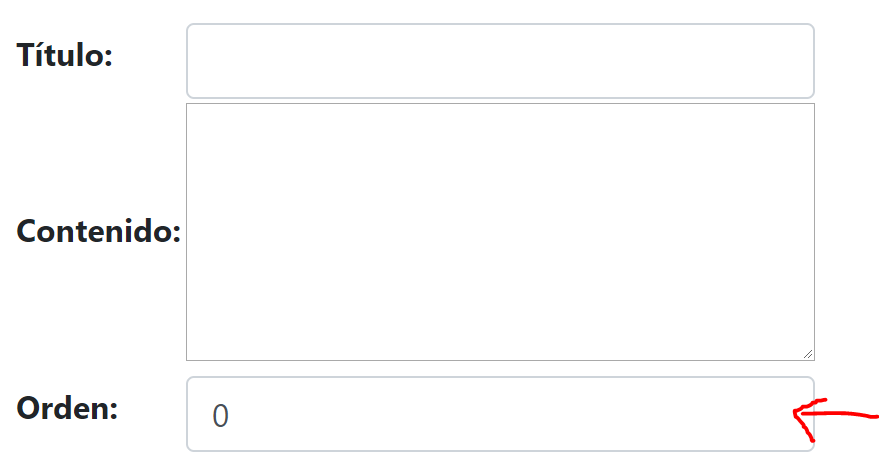Click inside the Título text field
The height and width of the screenshot is (470, 879).
point(500,61)
